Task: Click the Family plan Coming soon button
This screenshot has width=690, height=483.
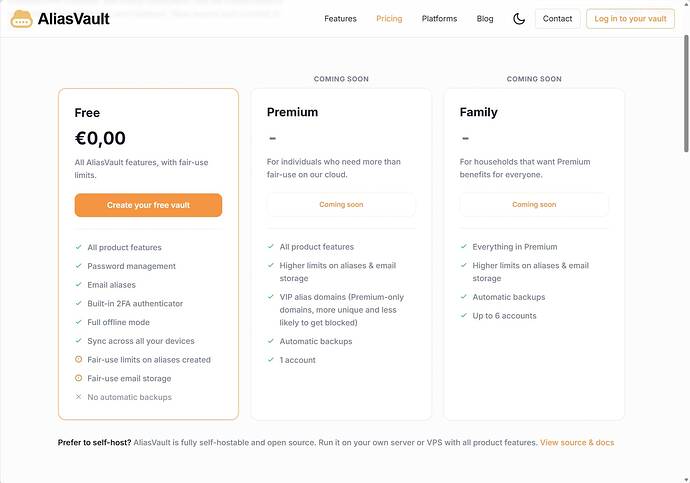Action: pos(534,205)
